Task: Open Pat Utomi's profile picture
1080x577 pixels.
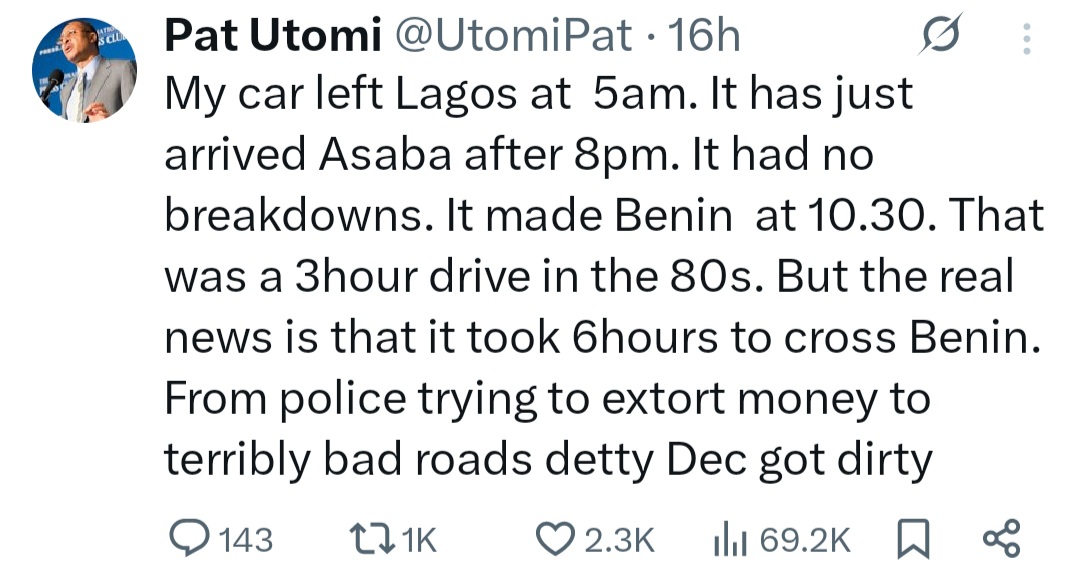Action: pos(83,69)
